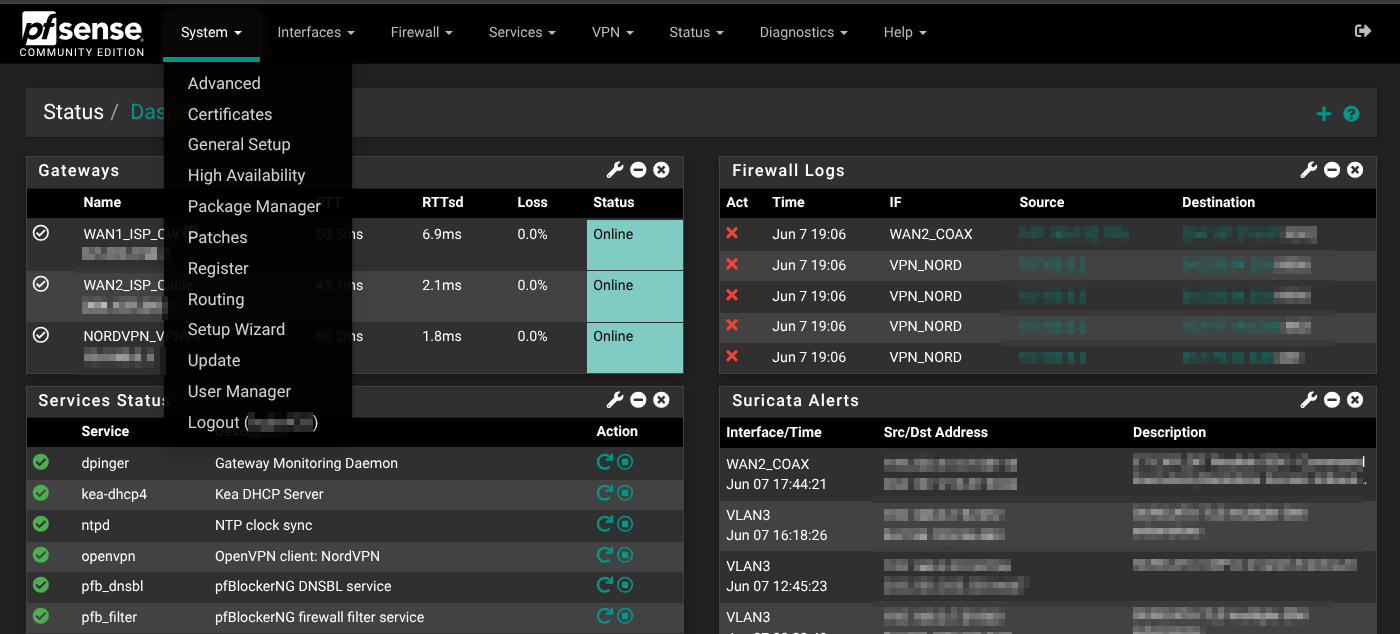Screen dimensions: 1400x634
Task: Stop the dpinger service
Action: tap(625, 462)
